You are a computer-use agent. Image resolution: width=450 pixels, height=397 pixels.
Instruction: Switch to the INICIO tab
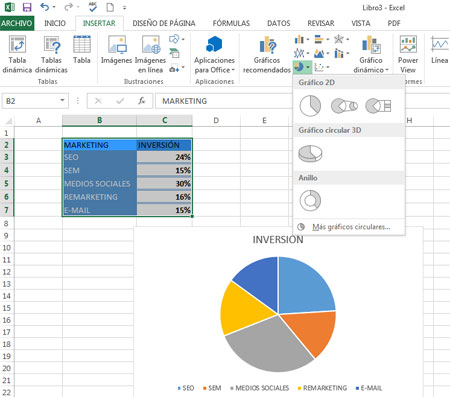click(55, 23)
